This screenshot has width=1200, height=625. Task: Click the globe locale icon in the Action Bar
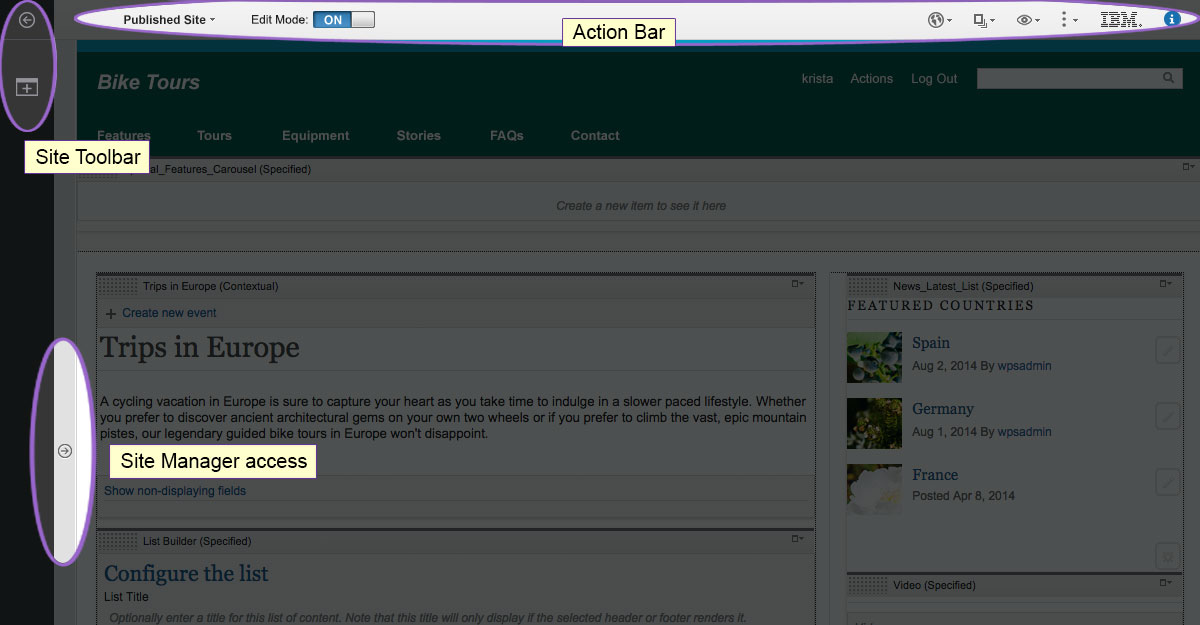pos(936,19)
